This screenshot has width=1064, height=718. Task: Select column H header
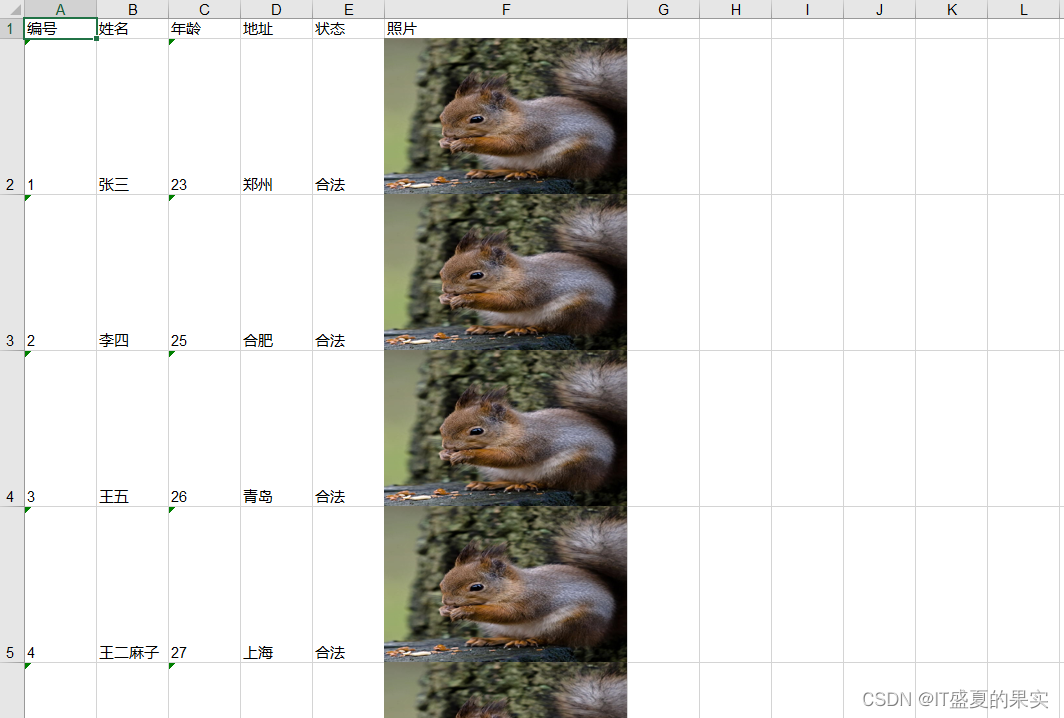[x=735, y=9]
